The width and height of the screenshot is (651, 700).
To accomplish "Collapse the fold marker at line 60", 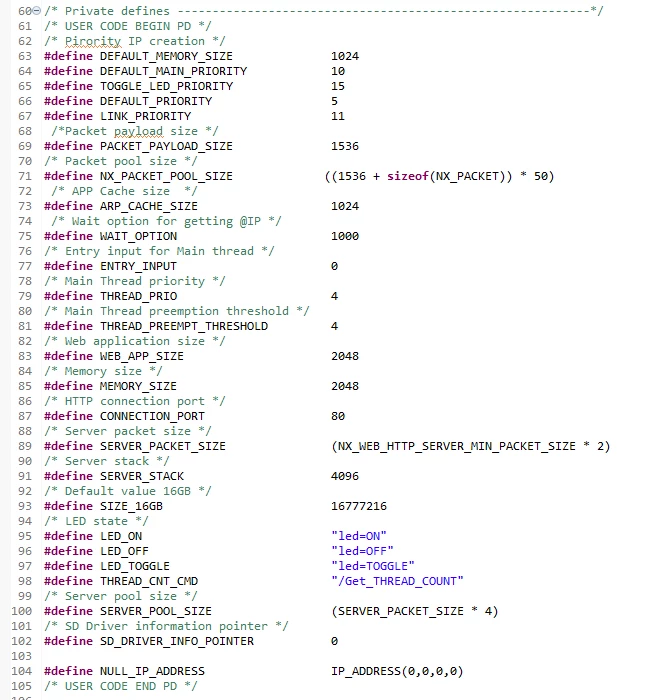I will [x=37, y=11].
